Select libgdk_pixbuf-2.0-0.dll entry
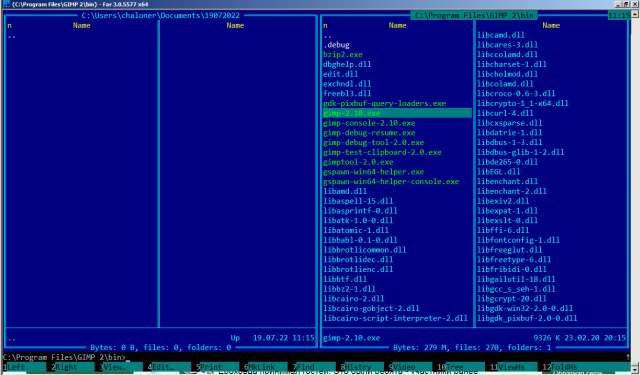Viewport: 640px width, 375px height. click(x=527, y=318)
